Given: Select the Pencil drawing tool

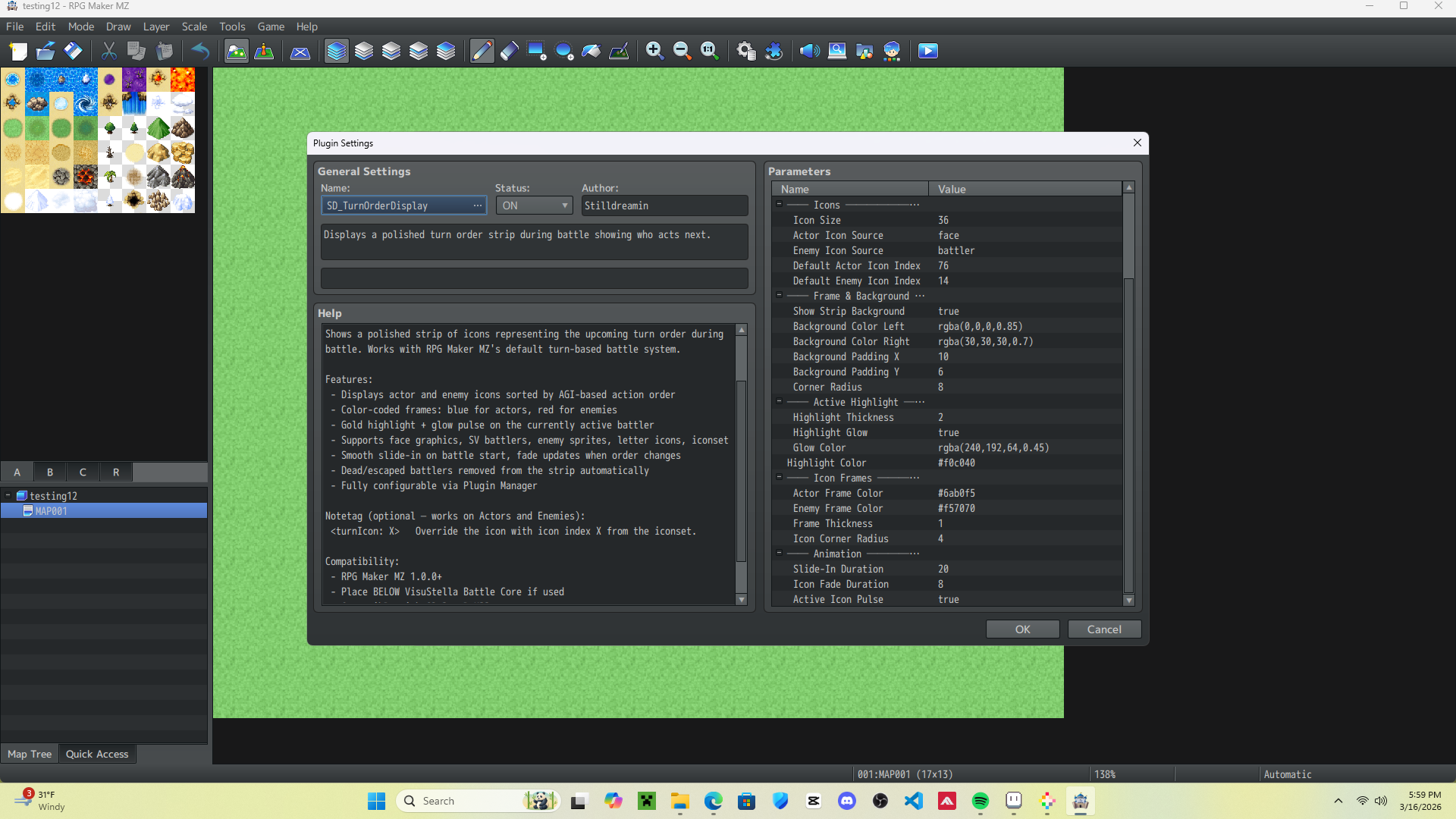Looking at the screenshot, I should tap(482, 52).
